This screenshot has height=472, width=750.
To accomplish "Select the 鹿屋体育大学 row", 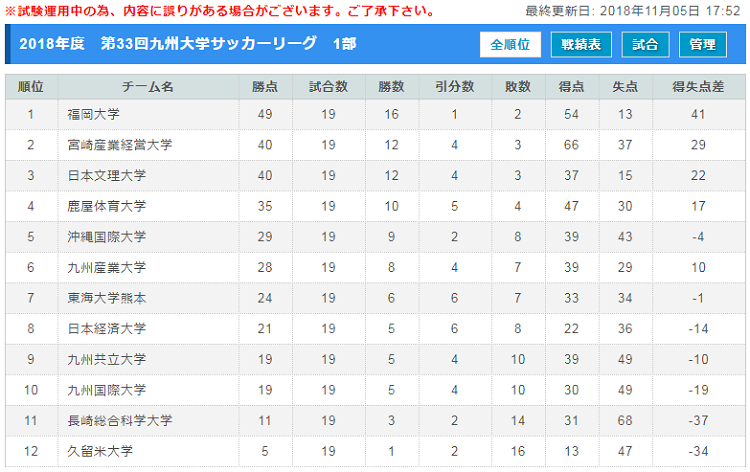I will 375,206.
